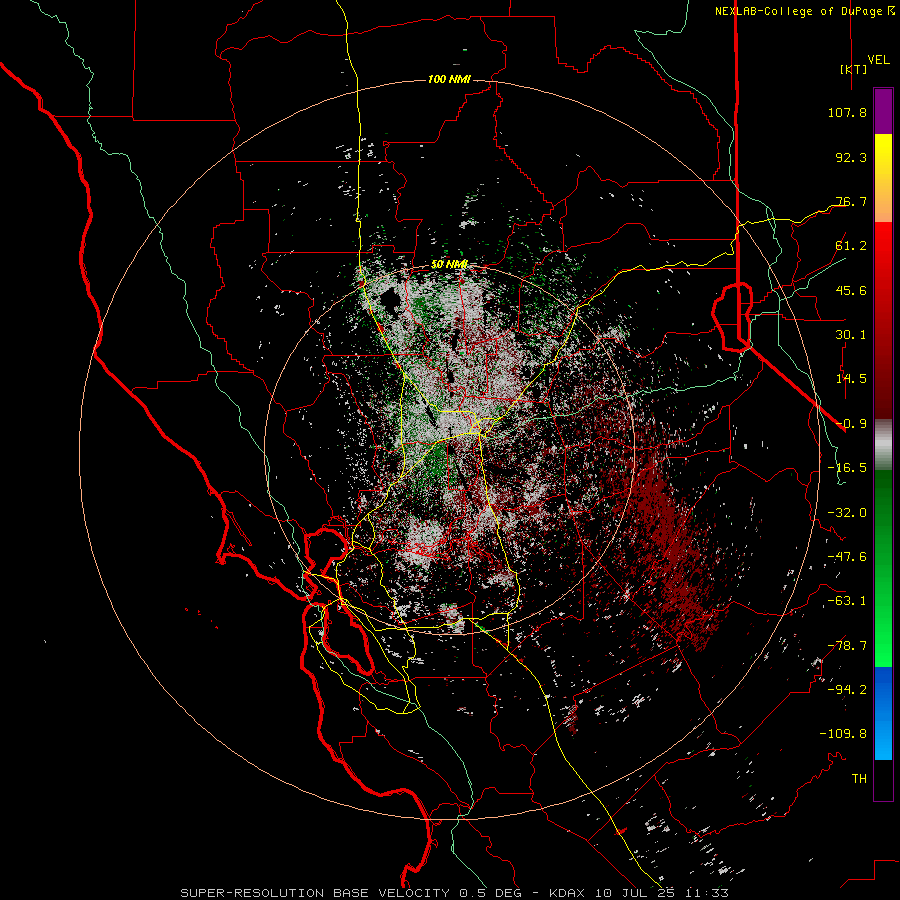Click the purple segment of the color bar
The height and width of the screenshot is (900, 900).
point(883,111)
